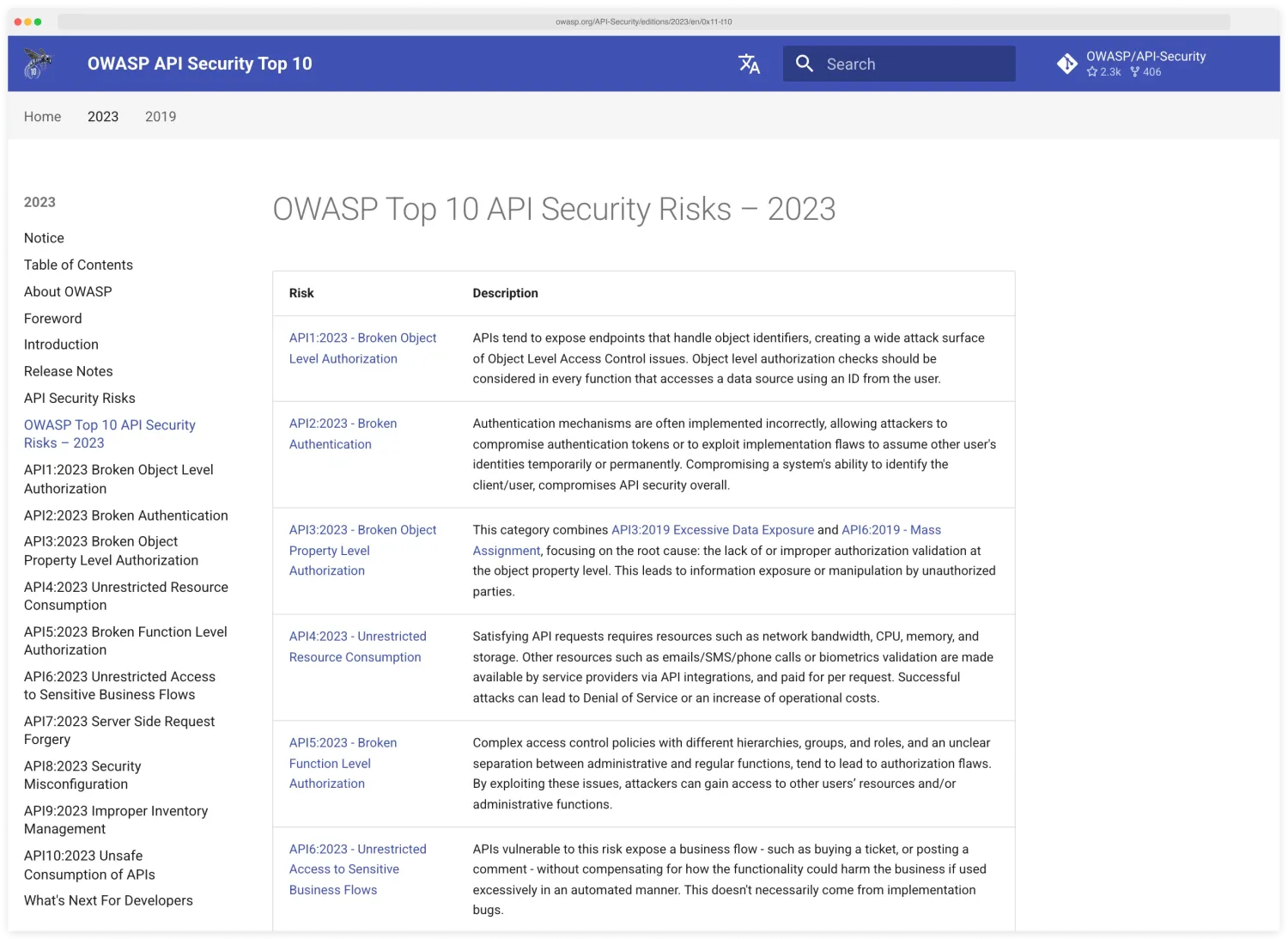Viewport: 1288px width, 939px height.
Task: Open Table of Contents in sidebar
Action: coord(78,265)
